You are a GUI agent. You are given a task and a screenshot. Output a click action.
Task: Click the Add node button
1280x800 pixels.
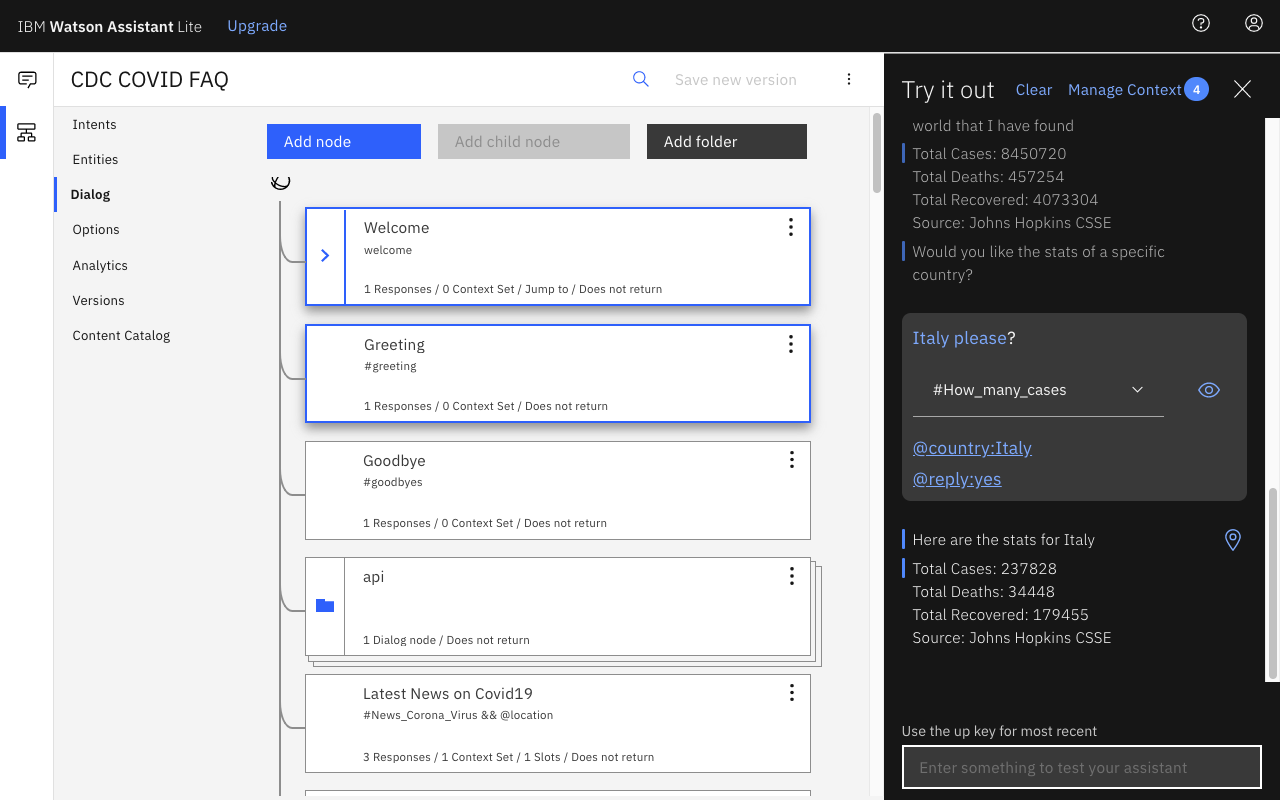tap(344, 141)
